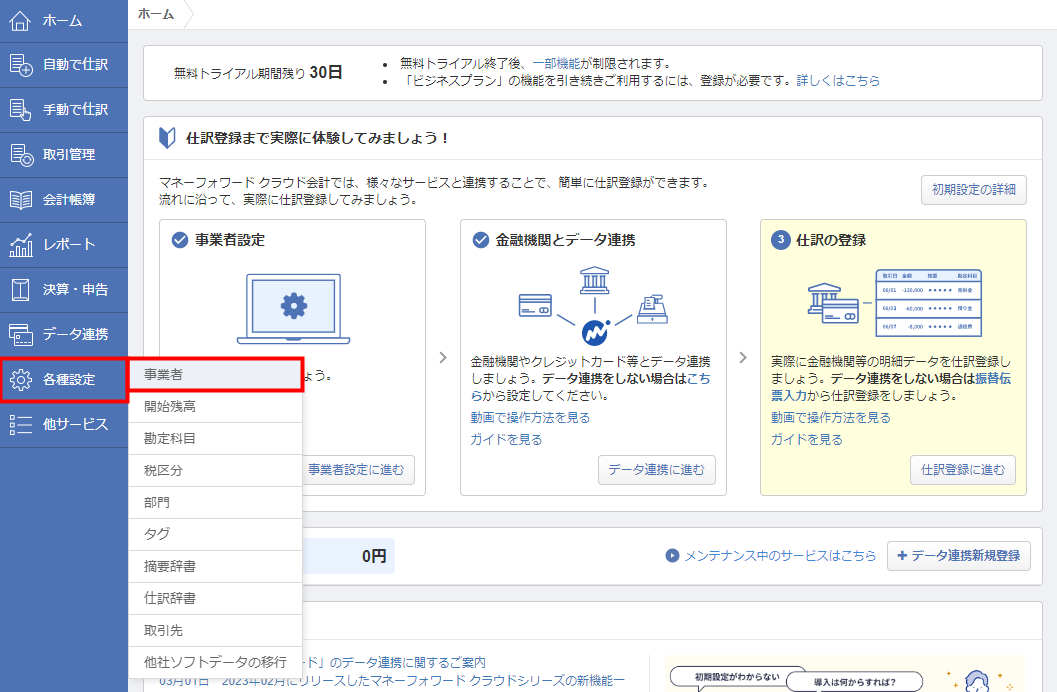Click the checkmark beside 金融機関とデータ連携
The height and width of the screenshot is (692, 1057).
(481, 240)
